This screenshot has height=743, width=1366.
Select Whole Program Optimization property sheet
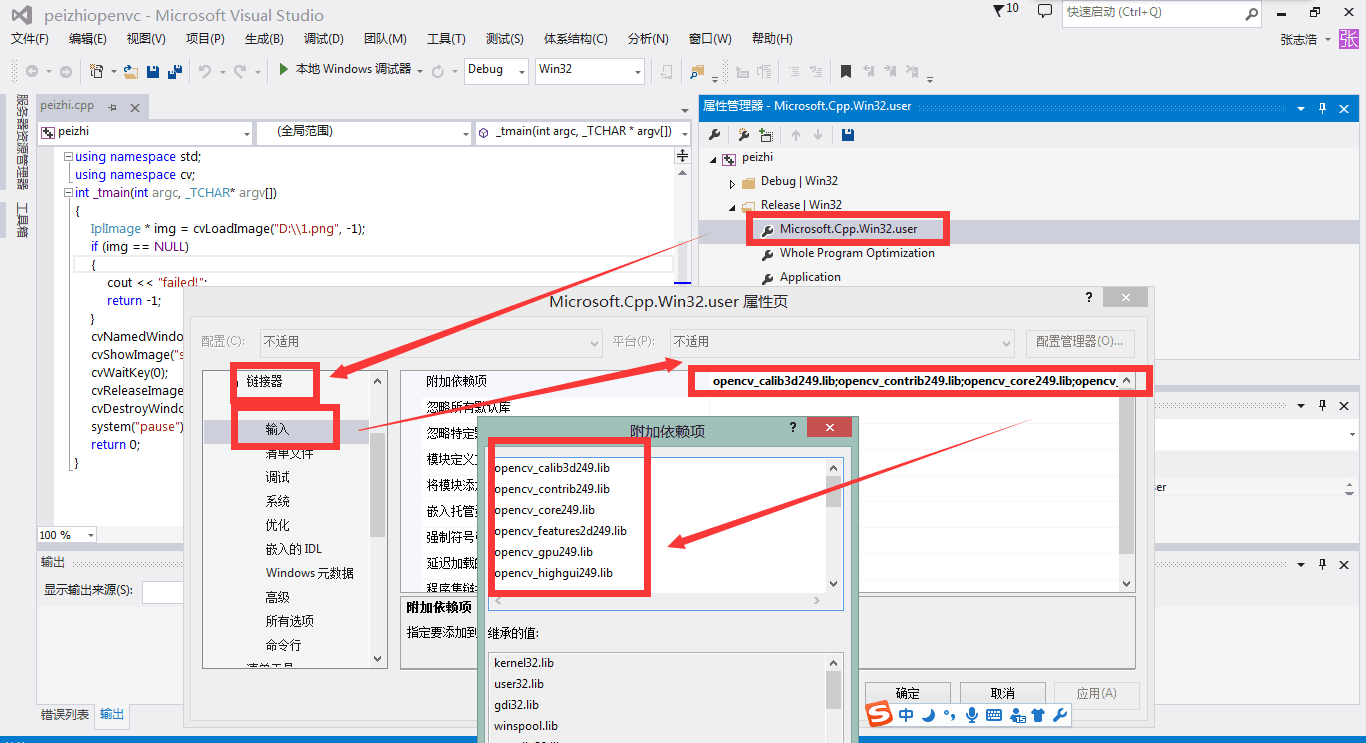(x=857, y=253)
